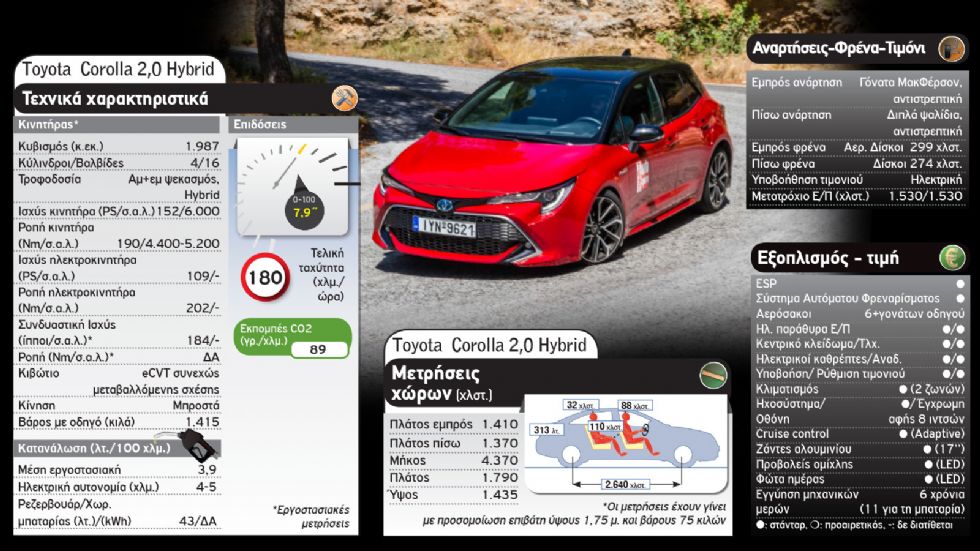Click the 2.640 χλστ. wheelbase label in the diagram
Screen dimensions: 980x551
626,485
